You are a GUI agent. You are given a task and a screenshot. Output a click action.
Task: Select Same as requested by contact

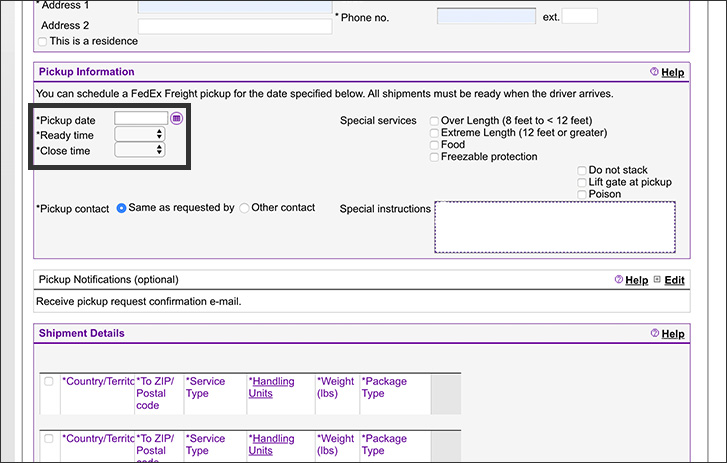click(121, 208)
